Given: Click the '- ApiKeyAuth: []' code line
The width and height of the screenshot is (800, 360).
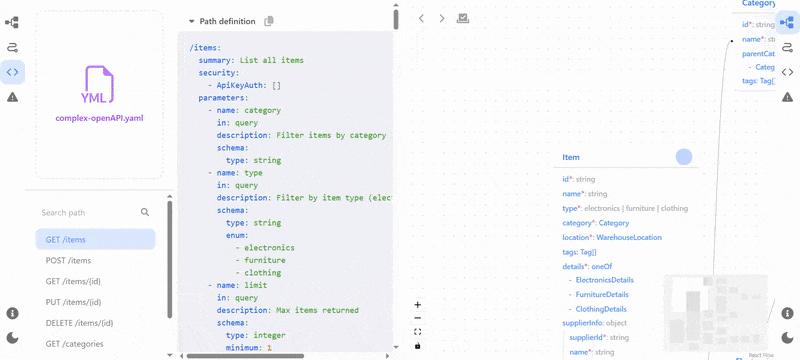Looking at the screenshot, I should [244, 85].
